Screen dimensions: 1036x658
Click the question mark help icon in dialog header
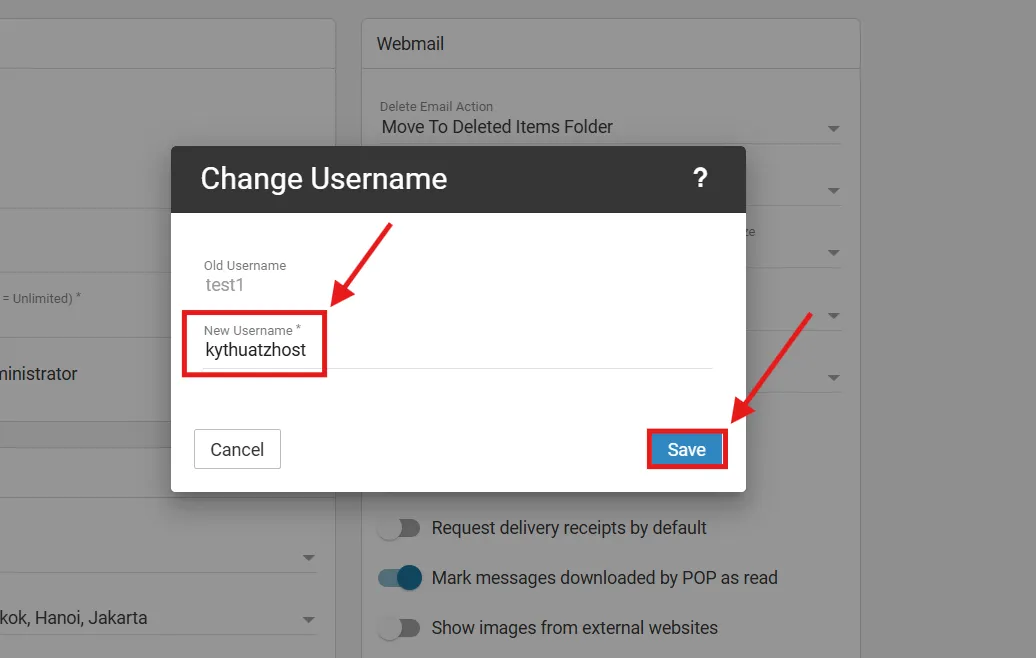pos(700,179)
